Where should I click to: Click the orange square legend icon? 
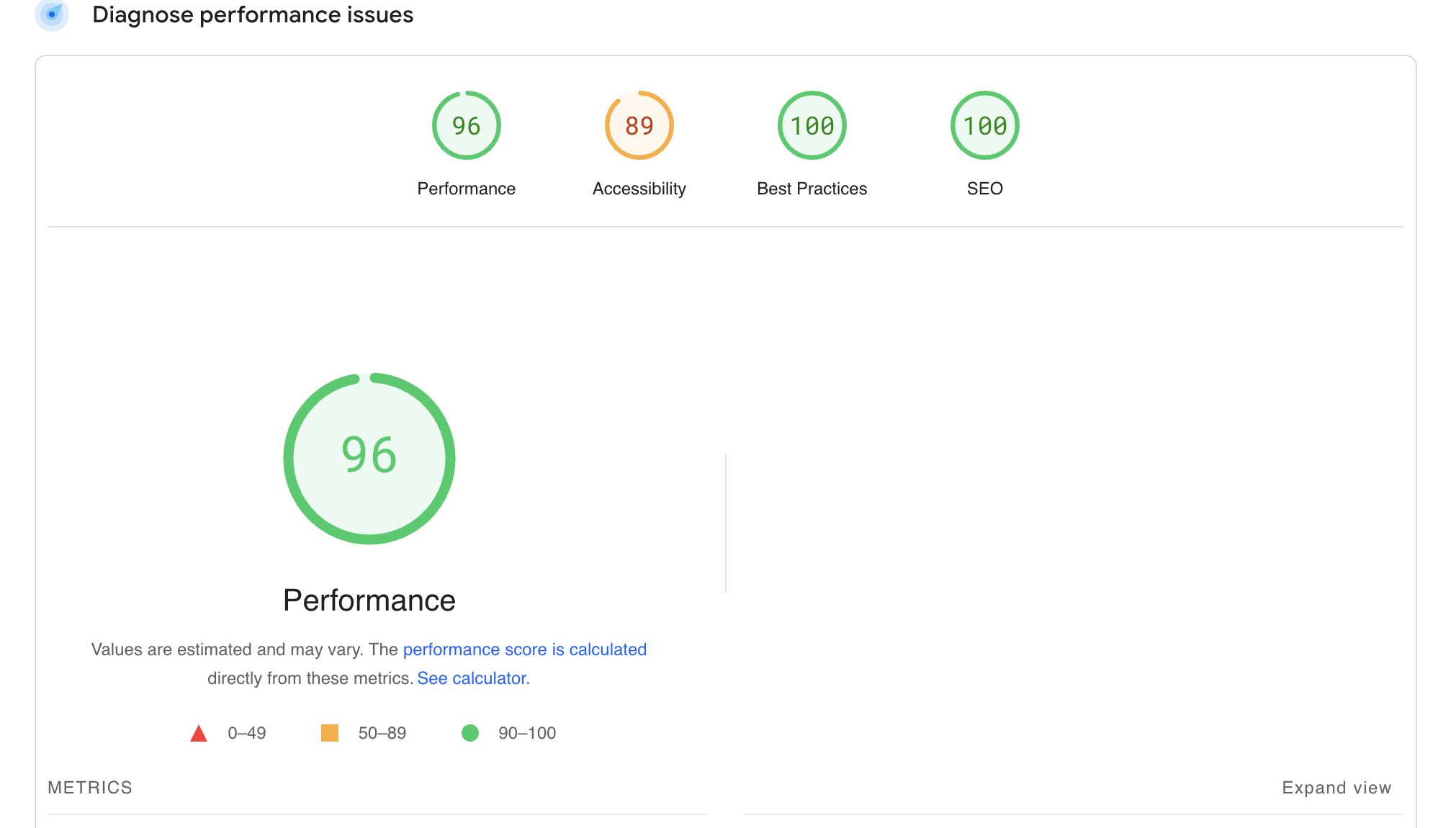(x=330, y=733)
